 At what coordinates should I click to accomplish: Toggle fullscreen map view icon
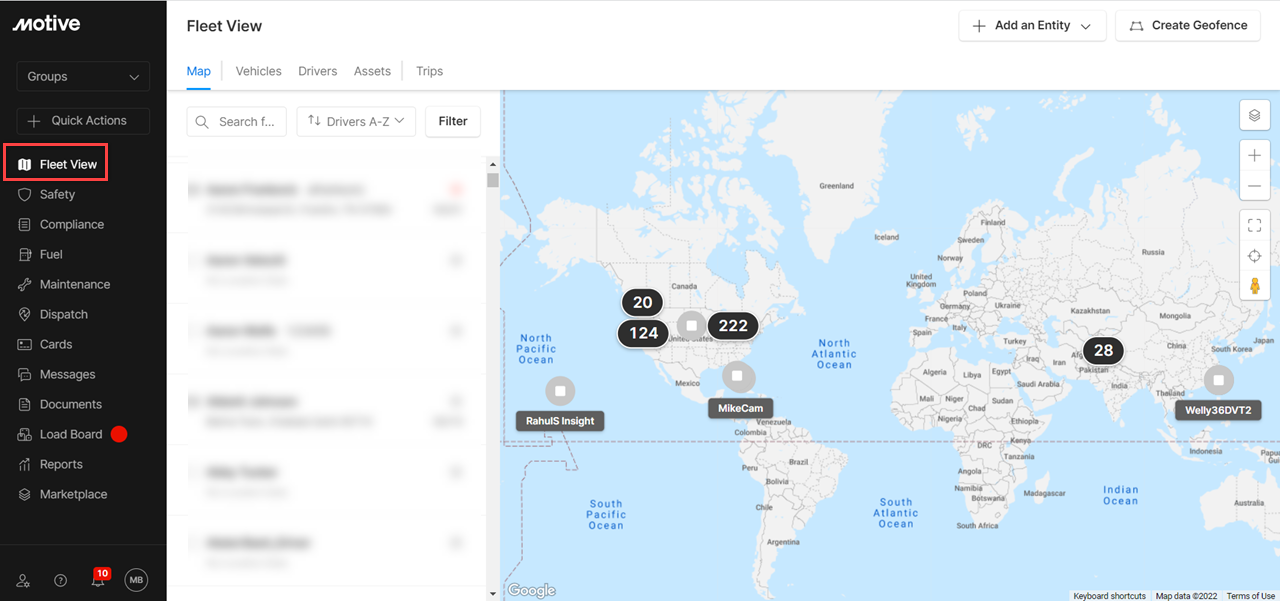click(x=1255, y=225)
